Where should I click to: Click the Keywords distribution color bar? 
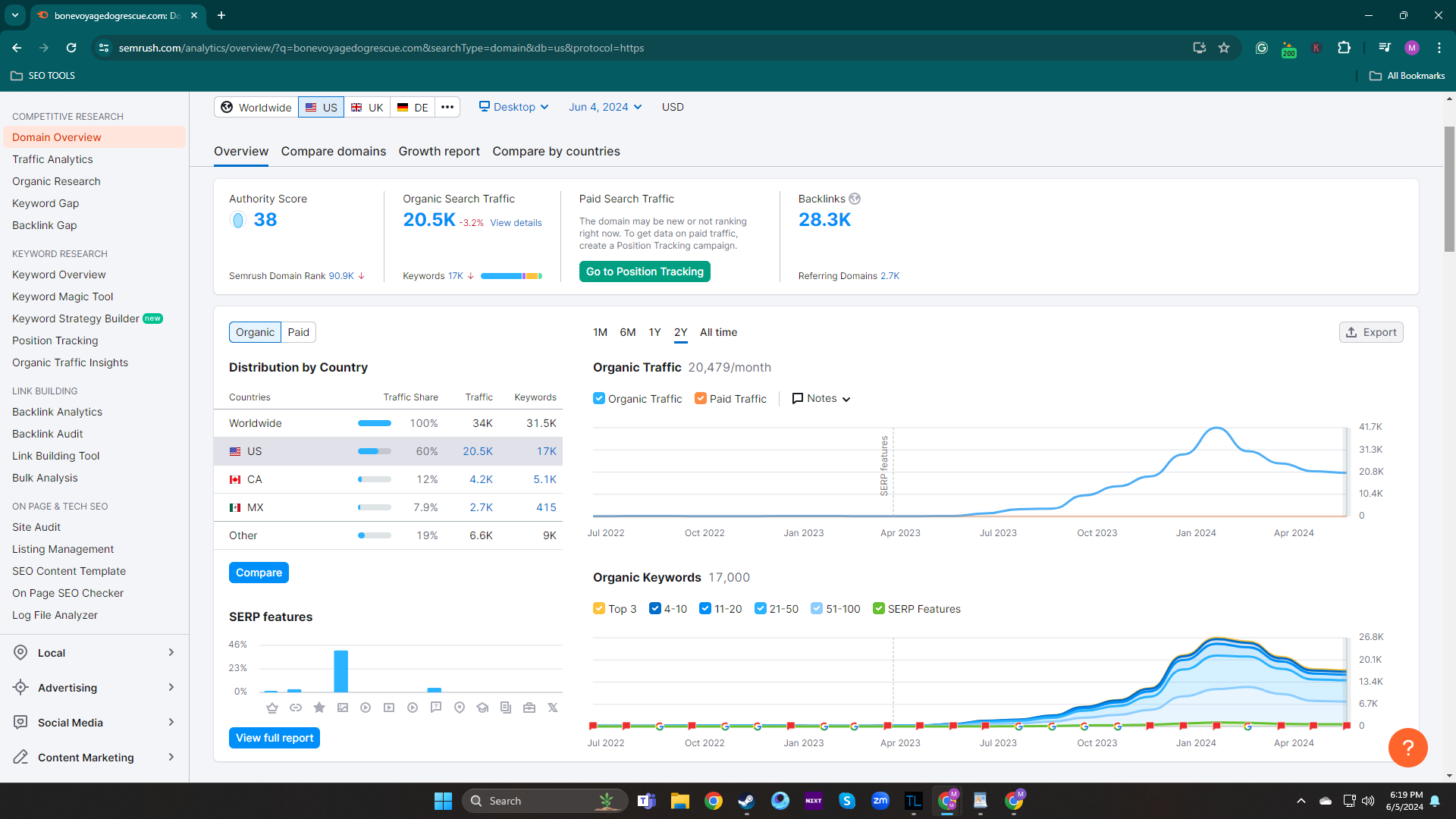click(511, 276)
